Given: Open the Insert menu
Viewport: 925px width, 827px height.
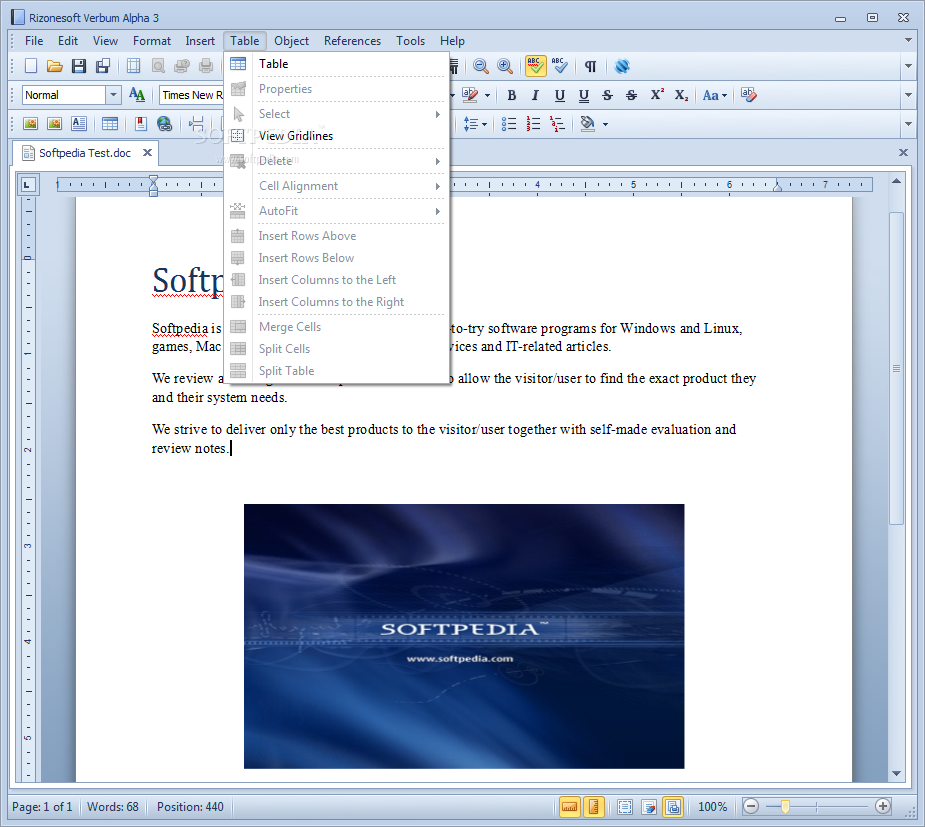Looking at the screenshot, I should (x=200, y=41).
